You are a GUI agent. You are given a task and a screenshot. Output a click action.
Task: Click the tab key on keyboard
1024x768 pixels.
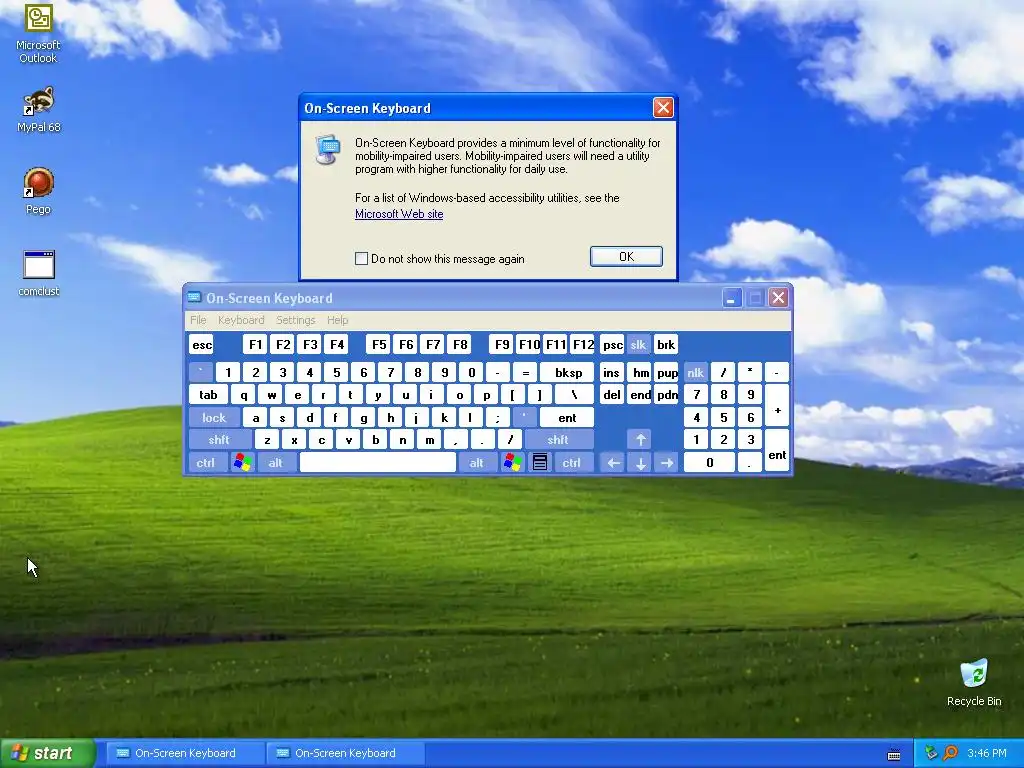[x=208, y=394]
